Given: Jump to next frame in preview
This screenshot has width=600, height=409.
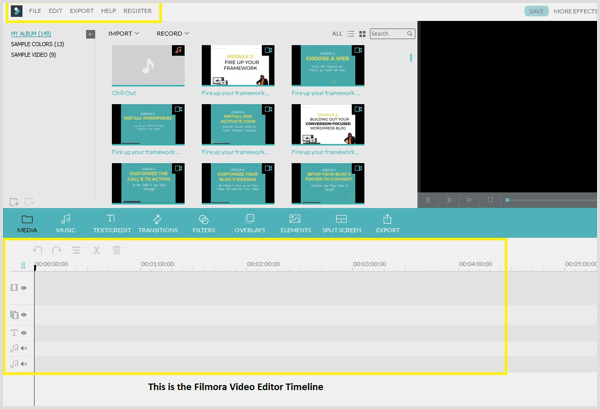Looking at the screenshot, I should pyautogui.click(x=449, y=200).
